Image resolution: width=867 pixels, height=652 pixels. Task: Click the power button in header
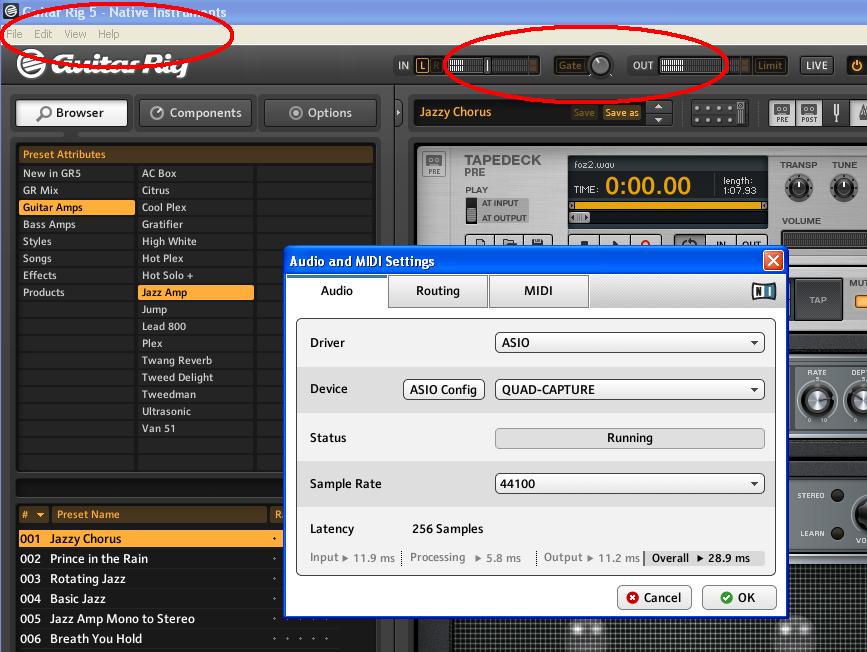(856, 66)
